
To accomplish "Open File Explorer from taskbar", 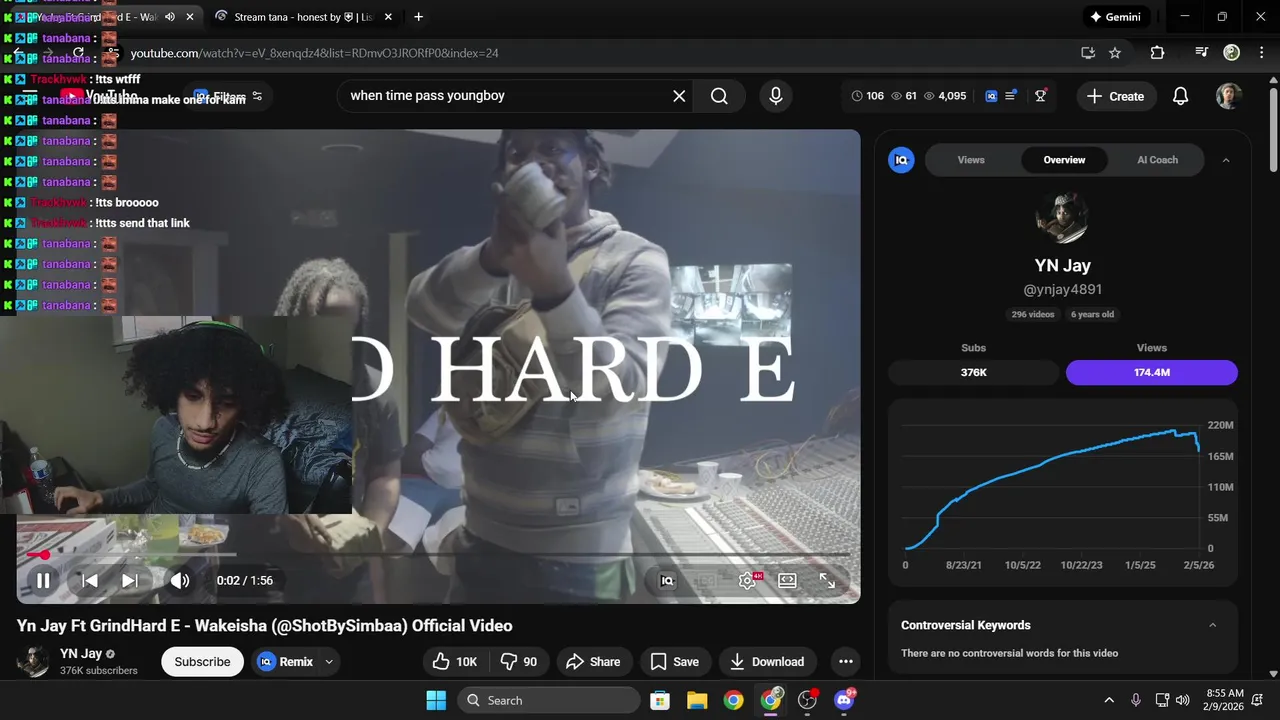I will (697, 700).
